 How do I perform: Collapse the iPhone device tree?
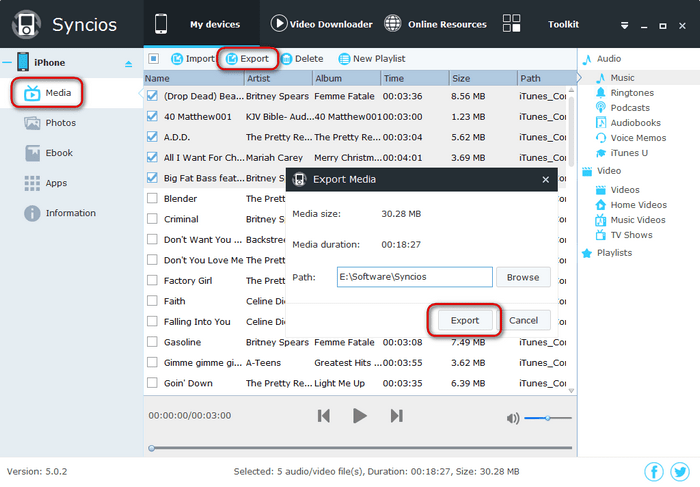[x=6, y=62]
